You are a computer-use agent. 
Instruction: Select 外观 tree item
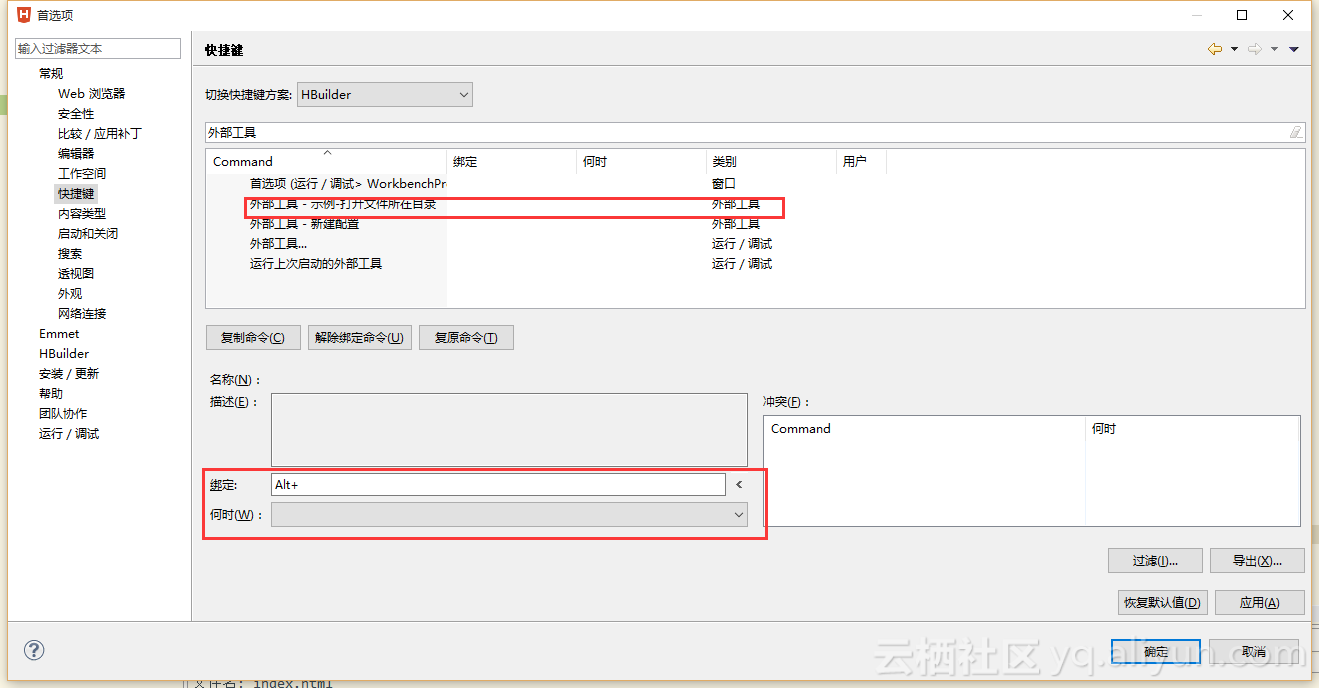coord(70,293)
